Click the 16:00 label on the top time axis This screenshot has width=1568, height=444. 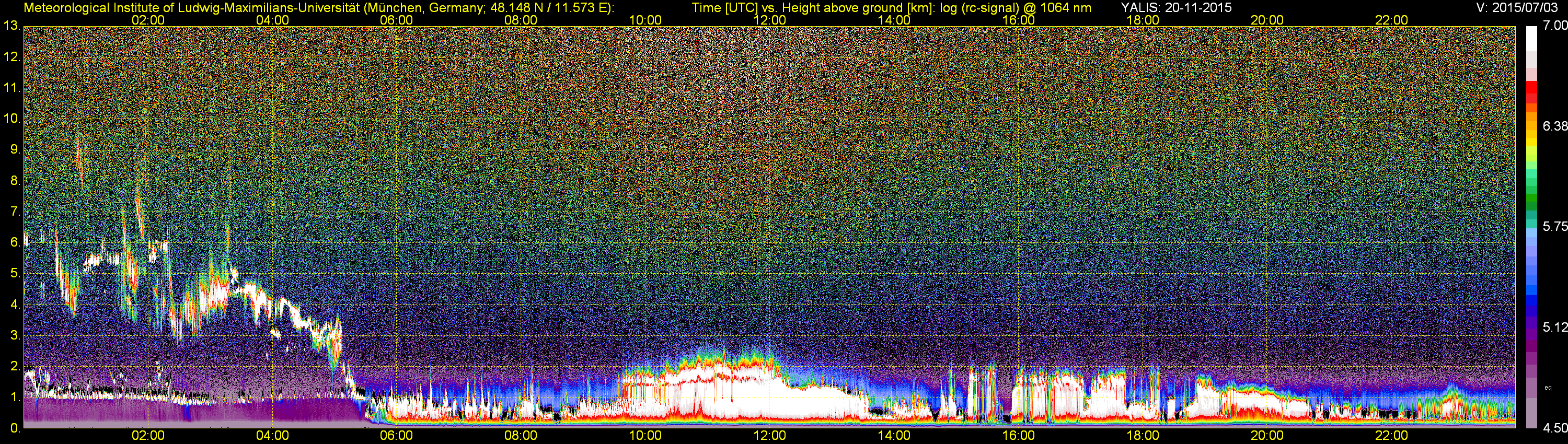[1018, 20]
